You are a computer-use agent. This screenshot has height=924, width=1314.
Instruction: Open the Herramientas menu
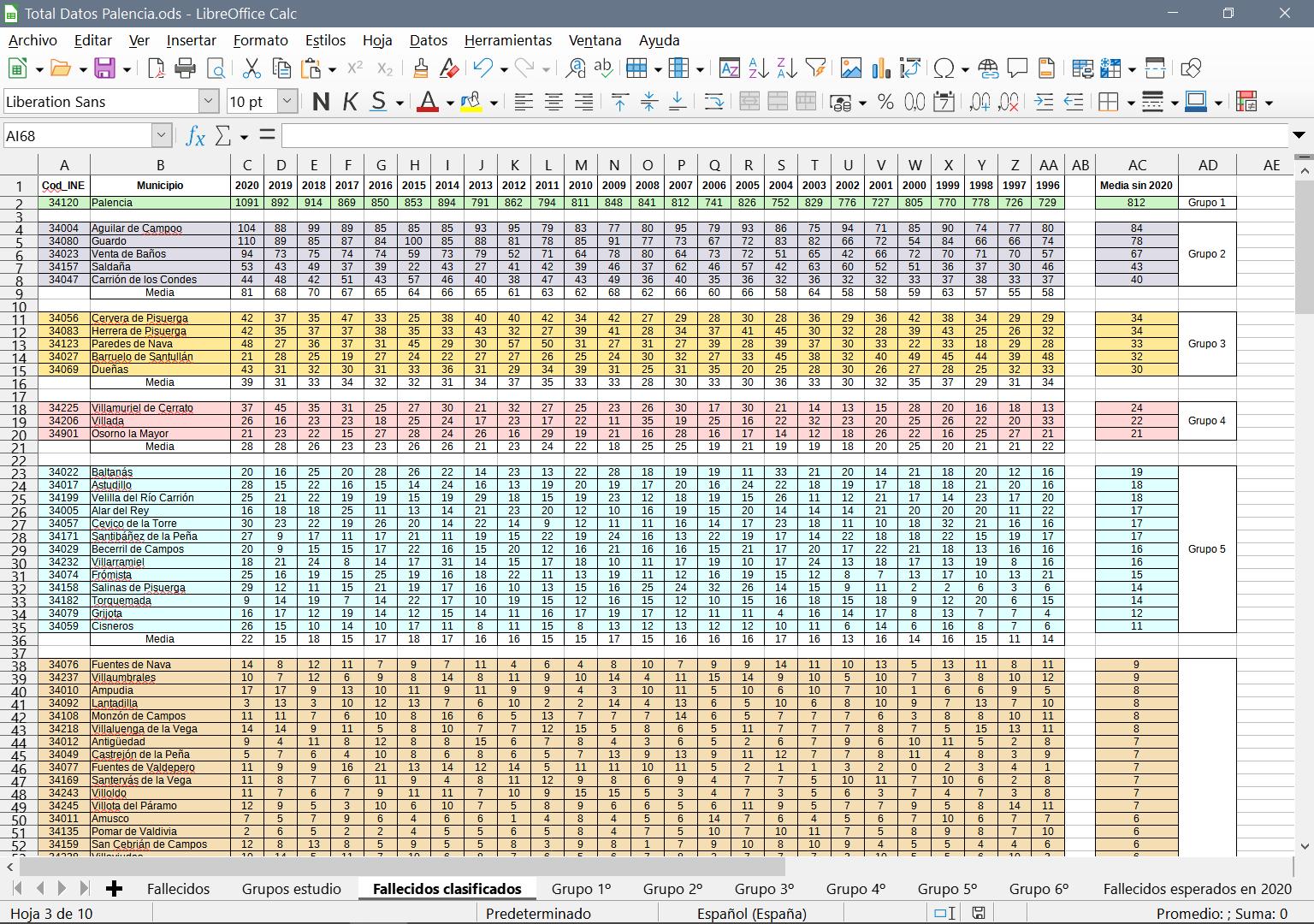click(x=508, y=40)
